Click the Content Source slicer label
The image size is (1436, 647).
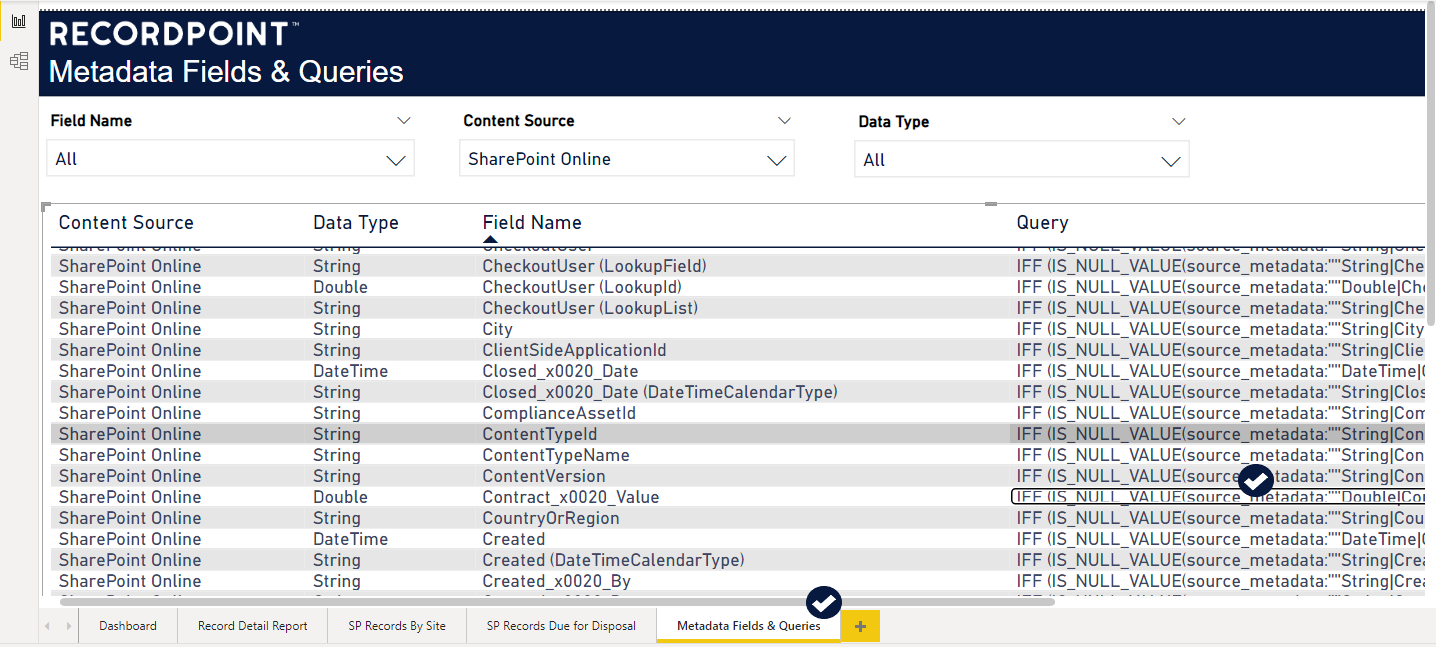[x=518, y=121]
